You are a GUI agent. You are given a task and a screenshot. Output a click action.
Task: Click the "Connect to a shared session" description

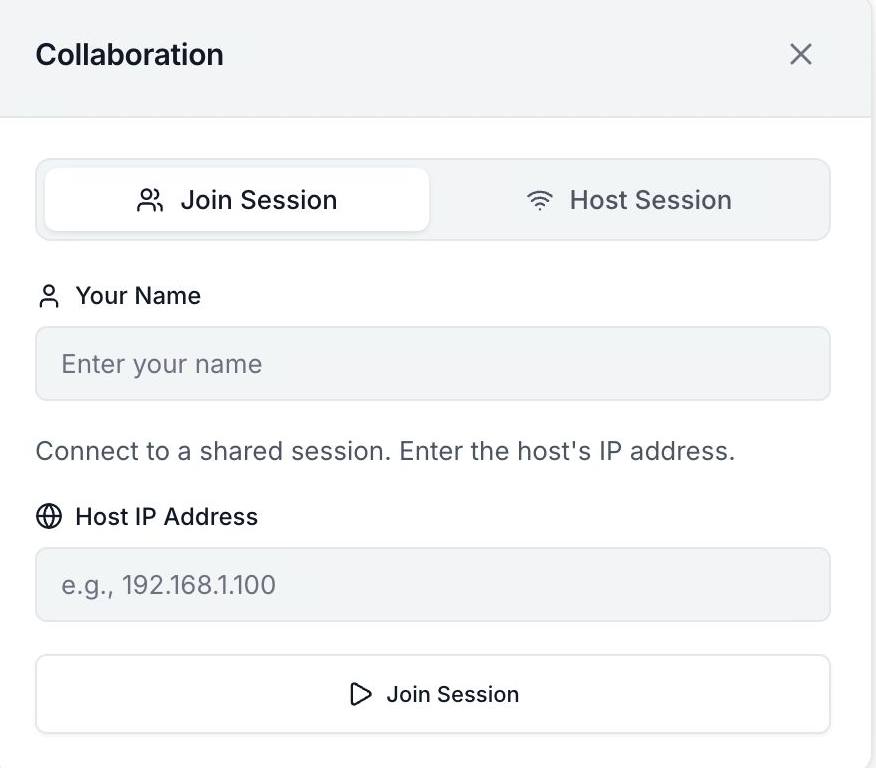(x=385, y=451)
